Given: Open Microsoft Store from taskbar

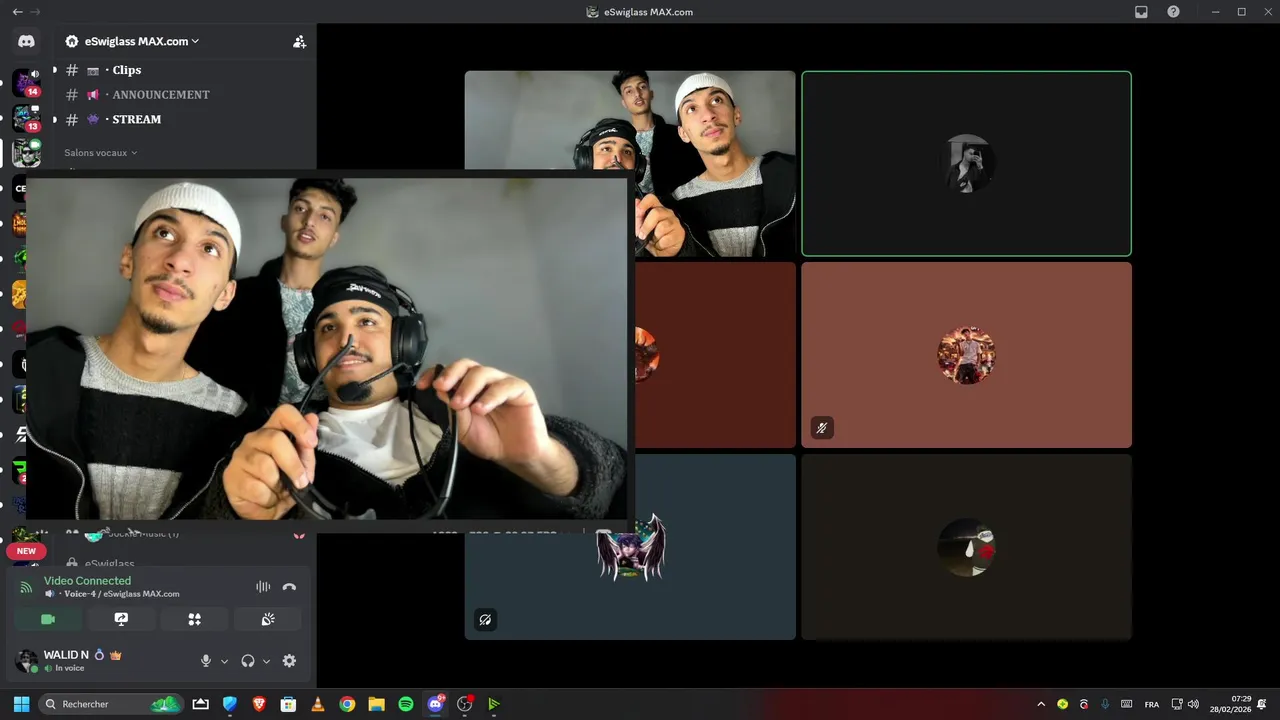Looking at the screenshot, I should click(x=289, y=704).
